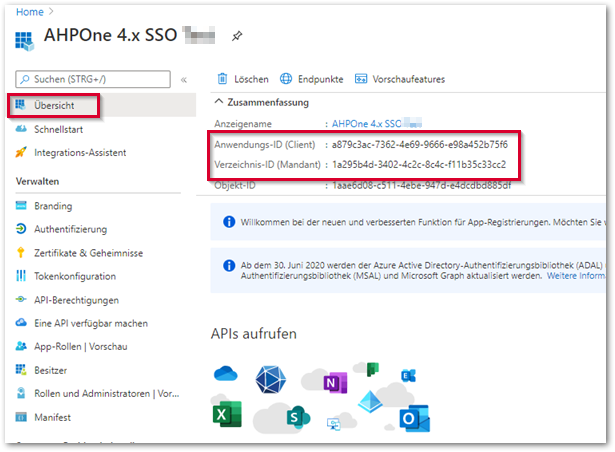Open Tokenkonfiguration in sidebar
The image size is (615, 452).
[x=75, y=277]
